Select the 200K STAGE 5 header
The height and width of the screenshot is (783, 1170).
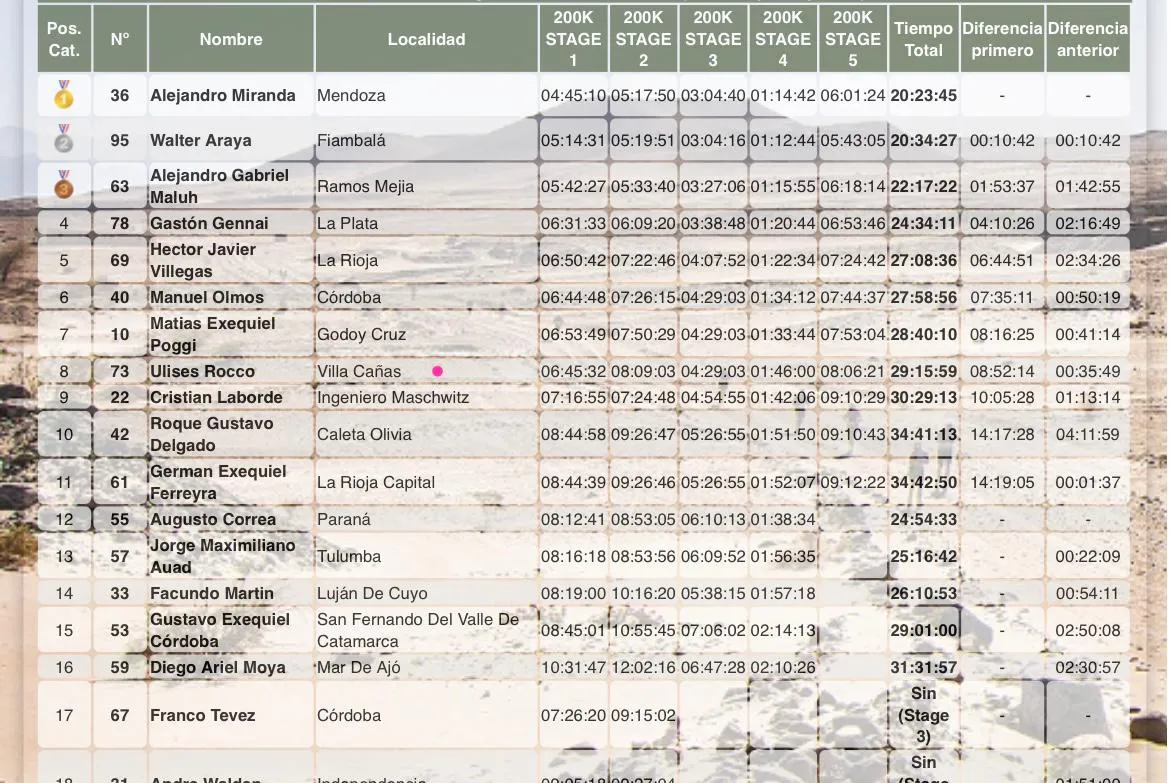tap(852, 39)
